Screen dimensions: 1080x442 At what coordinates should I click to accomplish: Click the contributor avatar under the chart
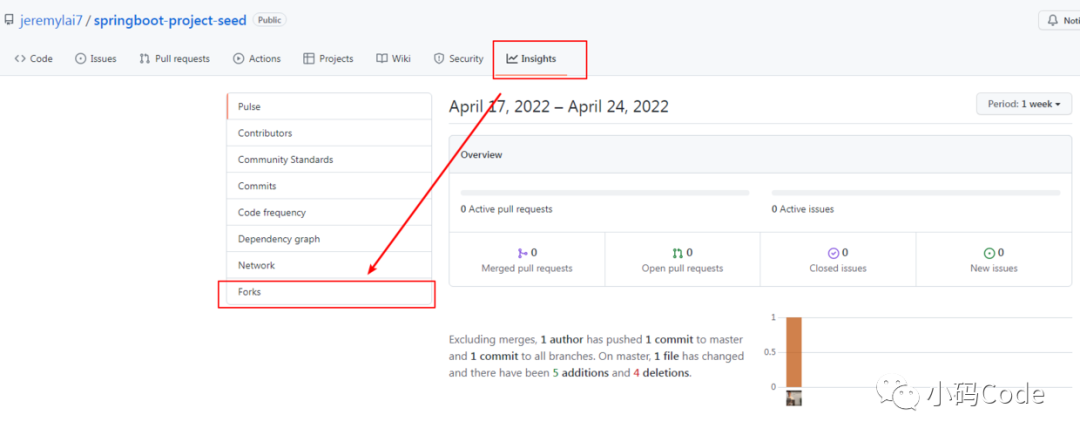(793, 398)
